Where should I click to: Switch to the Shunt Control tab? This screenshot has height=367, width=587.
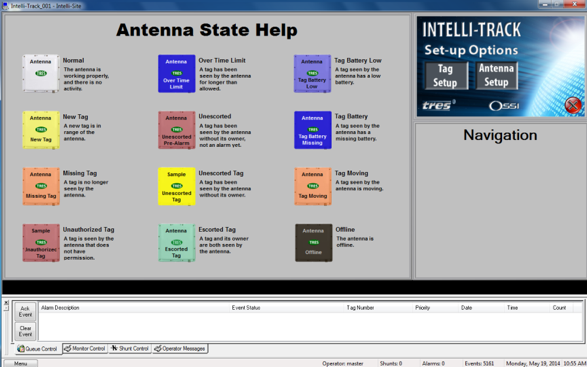tap(130, 348)
